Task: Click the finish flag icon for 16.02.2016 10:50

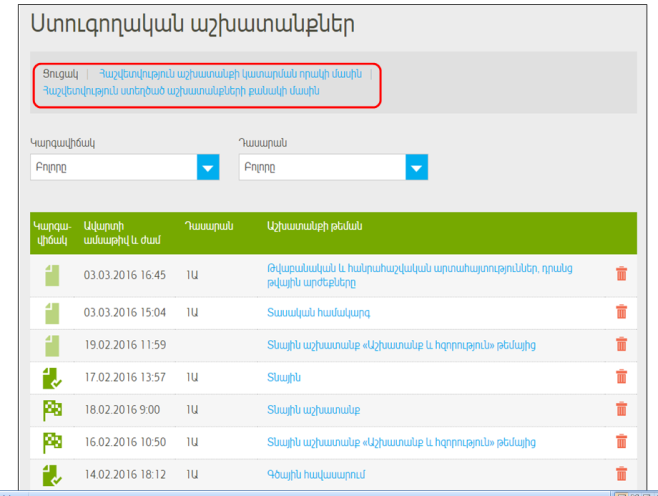Action: pos(52,442)
